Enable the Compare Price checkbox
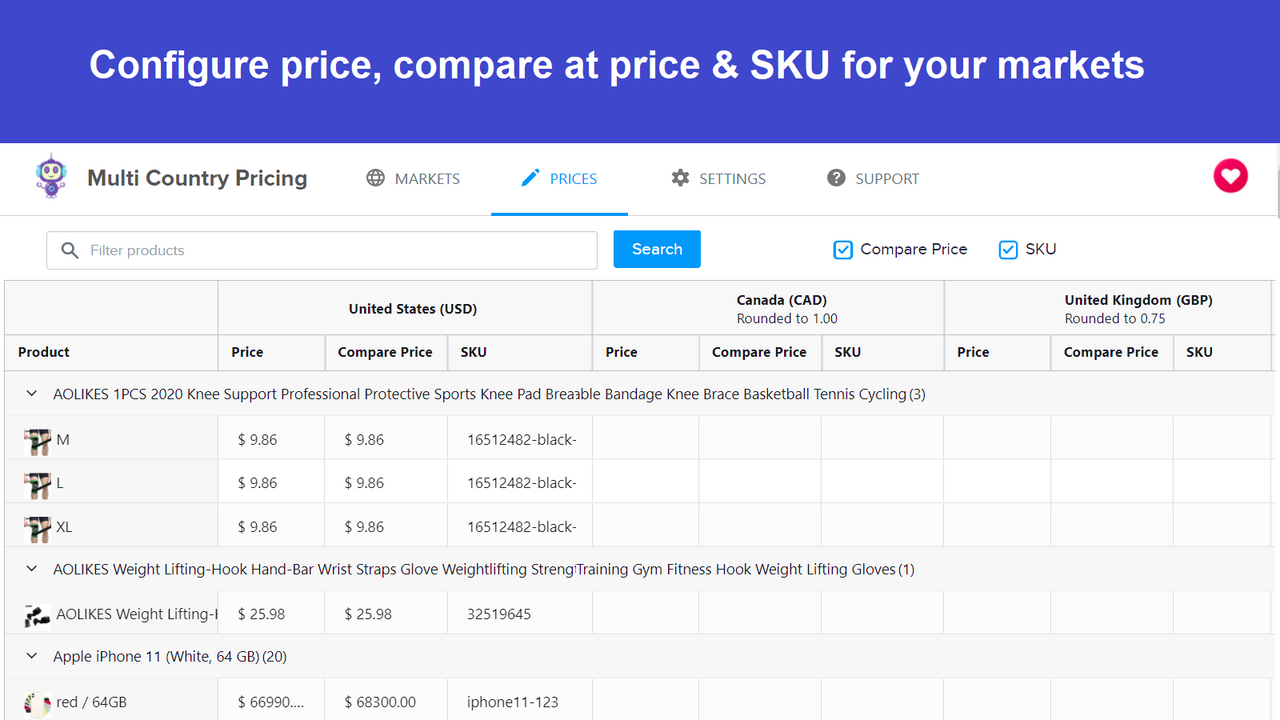Image resolution: width=1280 pixels, height=720 pixels. click(843, 249)
